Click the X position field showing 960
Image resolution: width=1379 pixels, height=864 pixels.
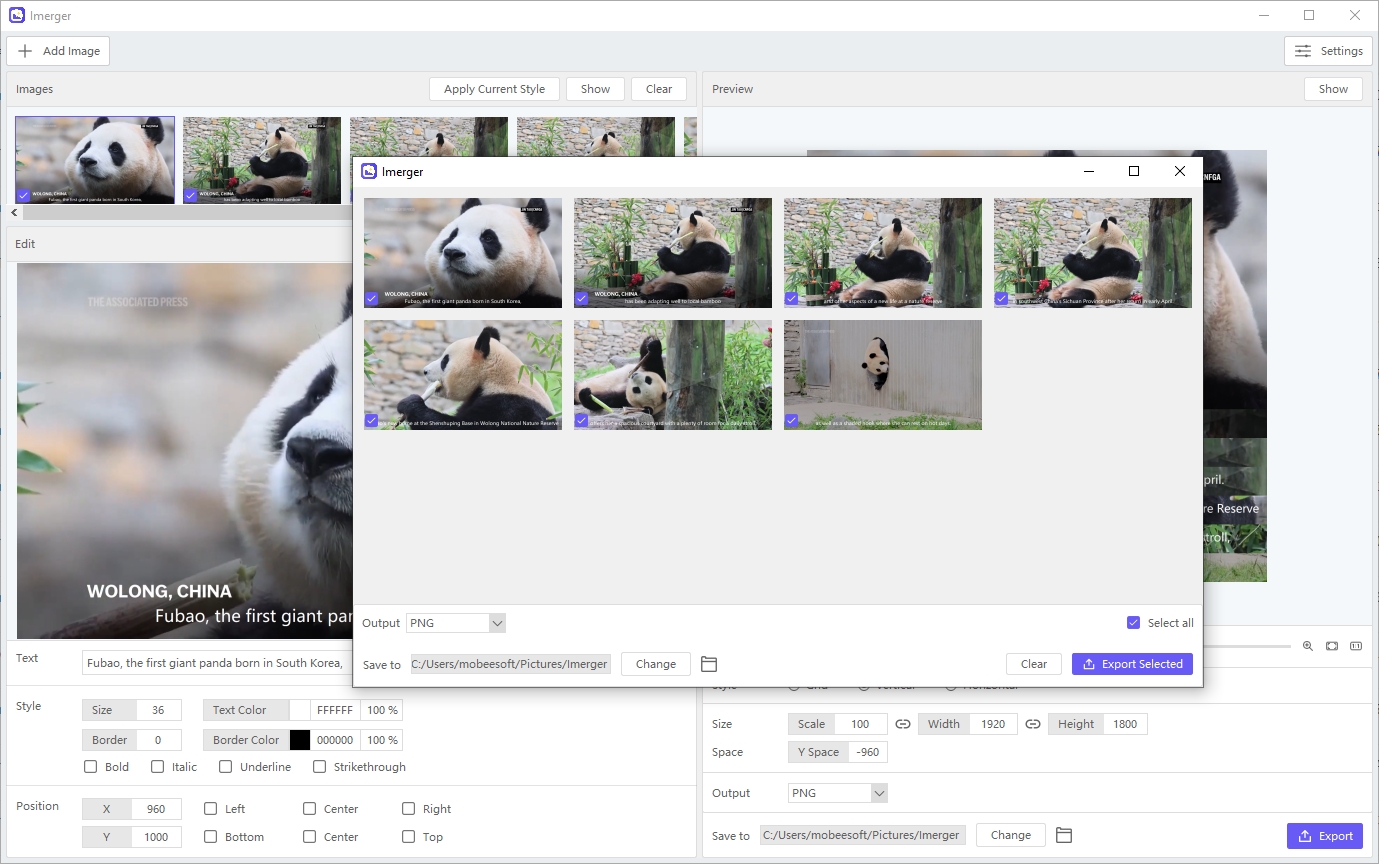(156, 809)
